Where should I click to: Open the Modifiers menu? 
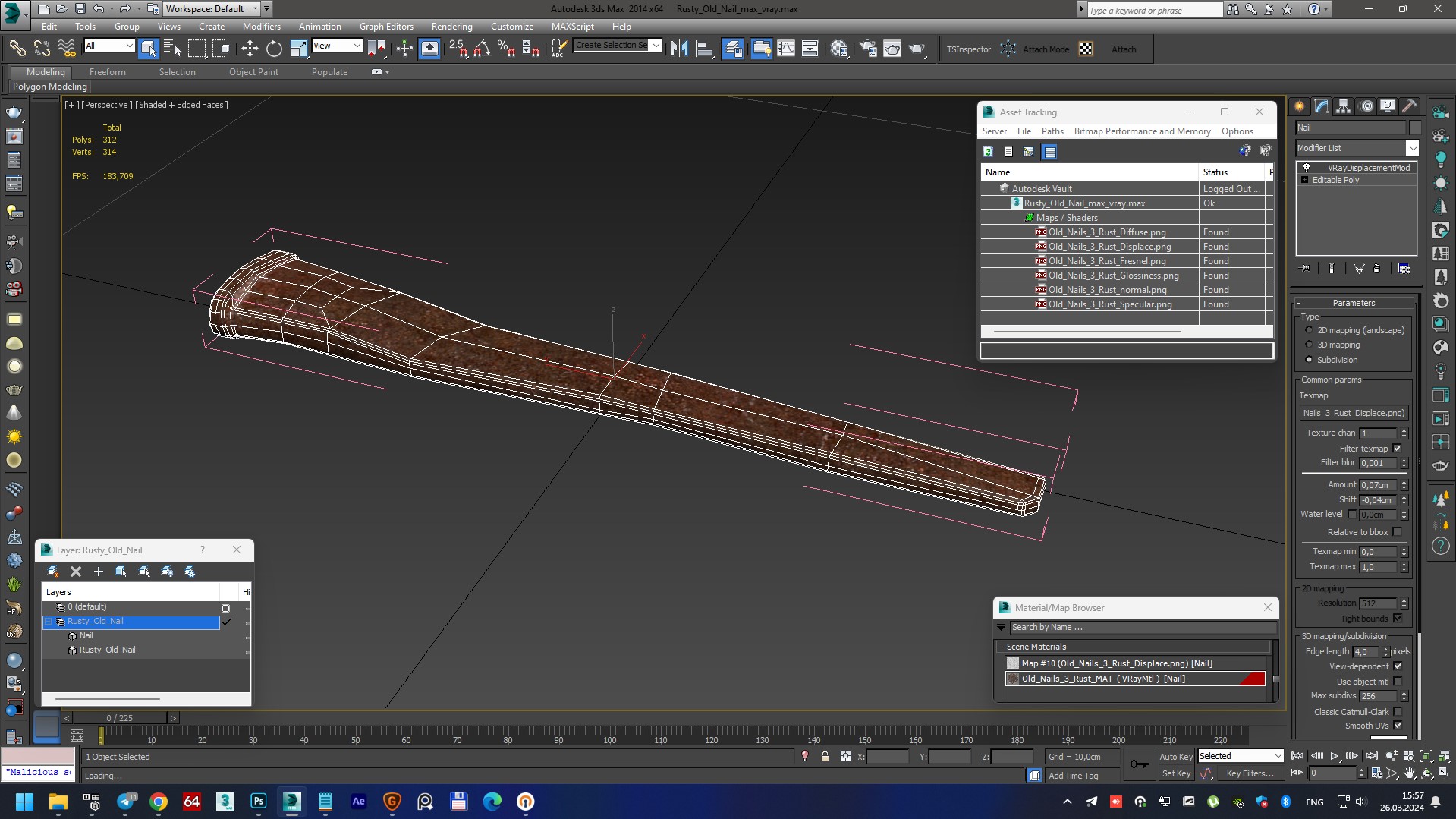click(261, 26)
